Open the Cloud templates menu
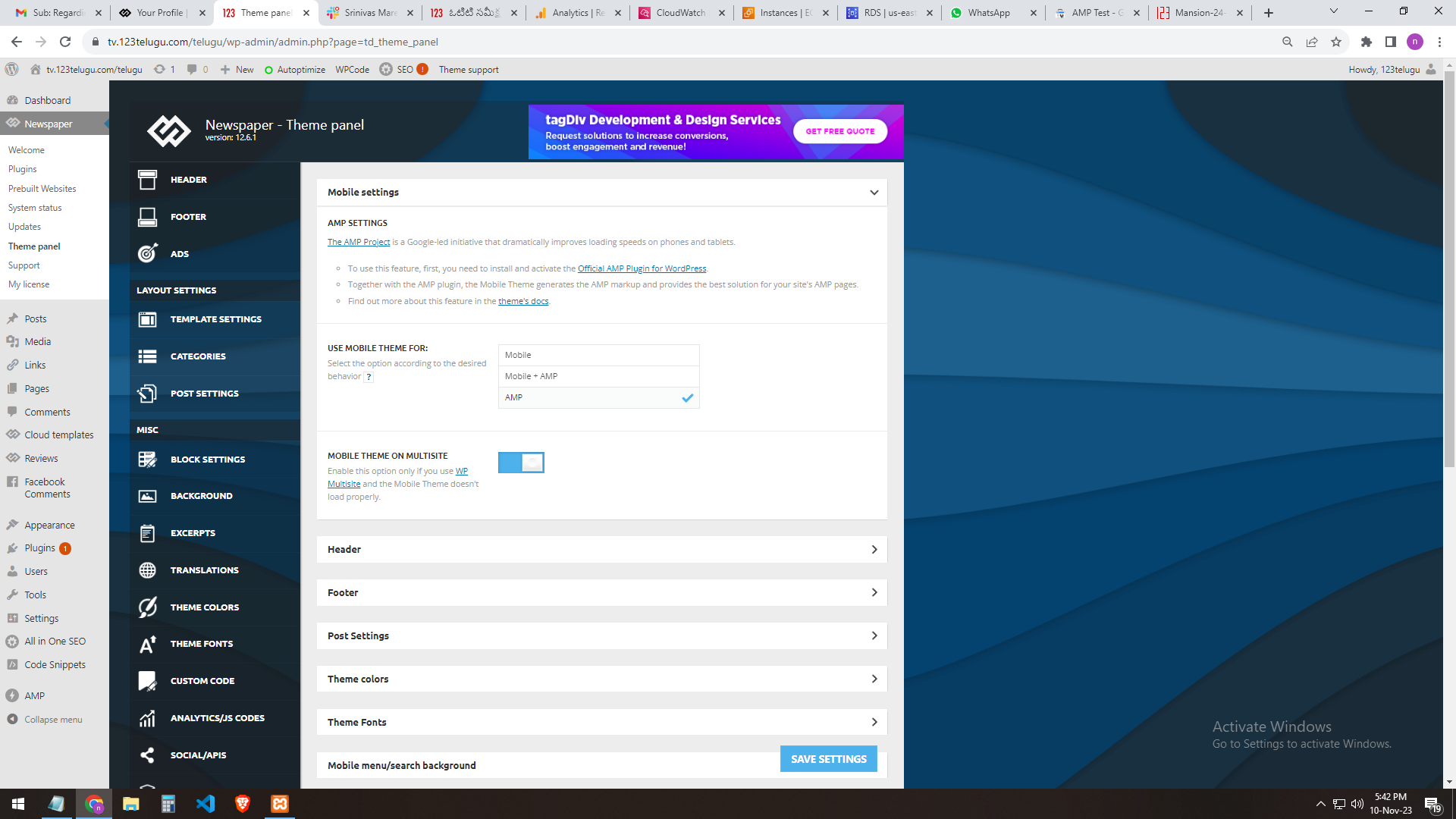The height and width of the screenshot is (819, 1456). 58,435
